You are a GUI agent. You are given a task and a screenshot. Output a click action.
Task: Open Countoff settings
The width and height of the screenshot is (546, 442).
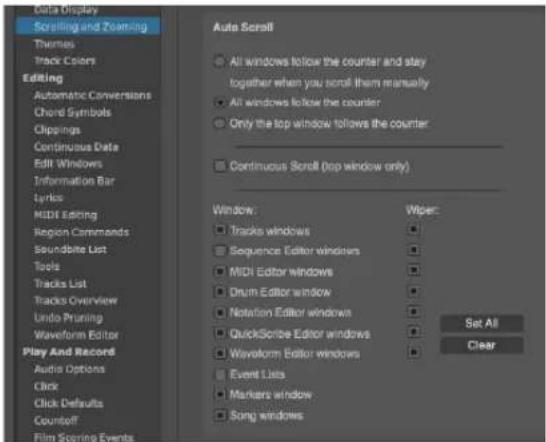(x=56, y=420)
